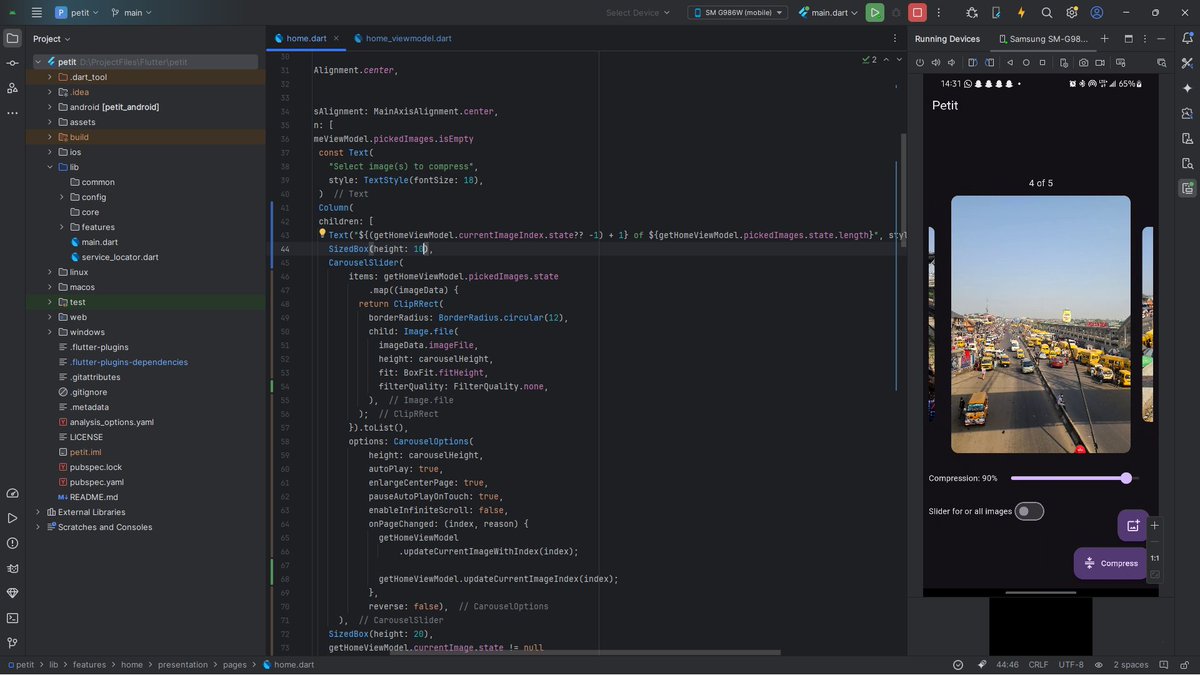This screenshot has width=1200, height=675.
Task: Open Resource Manager tool window icon
Action: click(12, 88)
